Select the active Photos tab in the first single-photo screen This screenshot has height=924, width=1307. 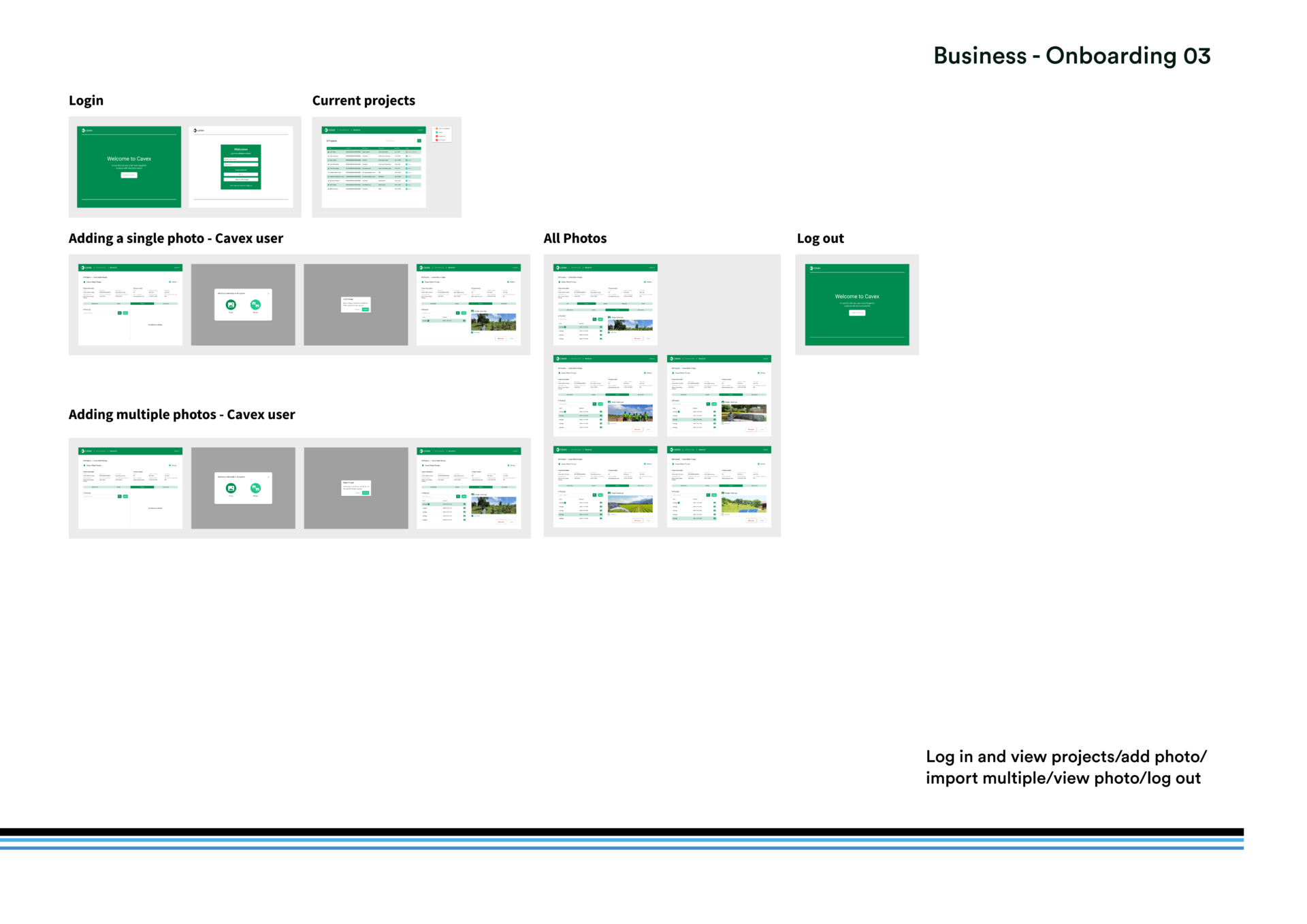[x=142, y=303]
